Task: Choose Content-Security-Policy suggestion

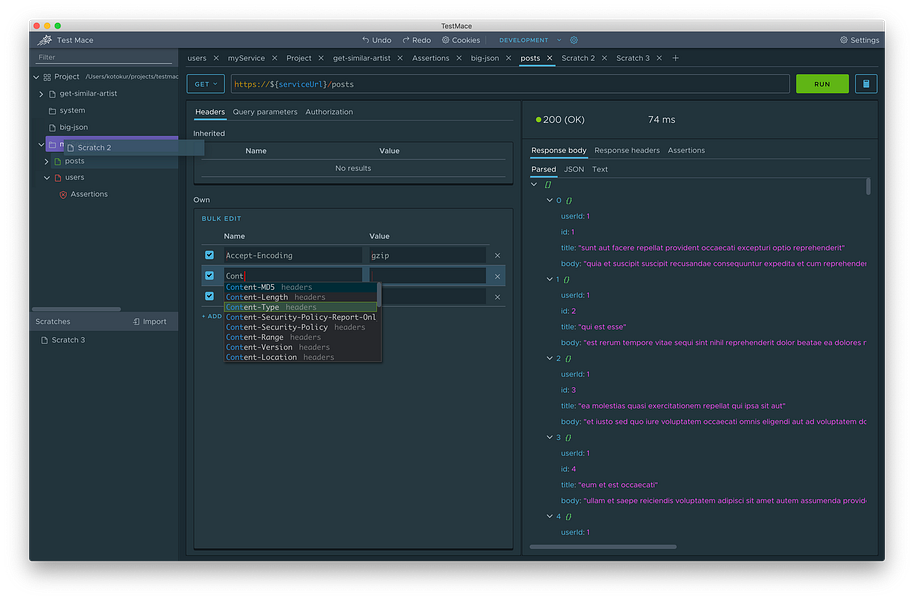Action: point(301,327)
